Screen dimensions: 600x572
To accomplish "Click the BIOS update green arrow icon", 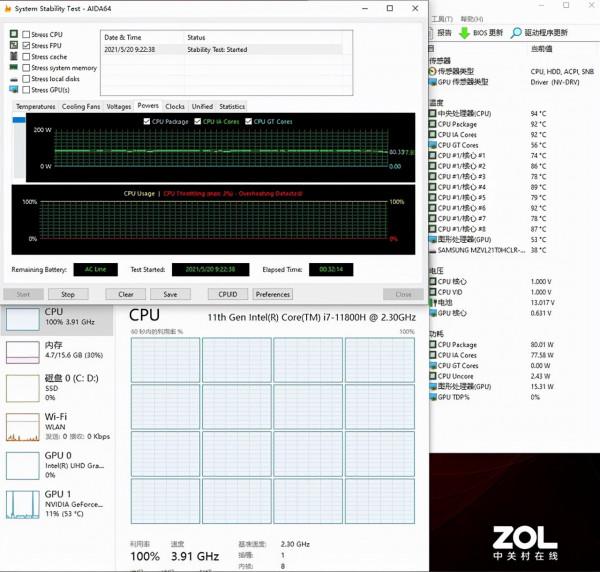I will pyautogui.click(x=464, y=32).
